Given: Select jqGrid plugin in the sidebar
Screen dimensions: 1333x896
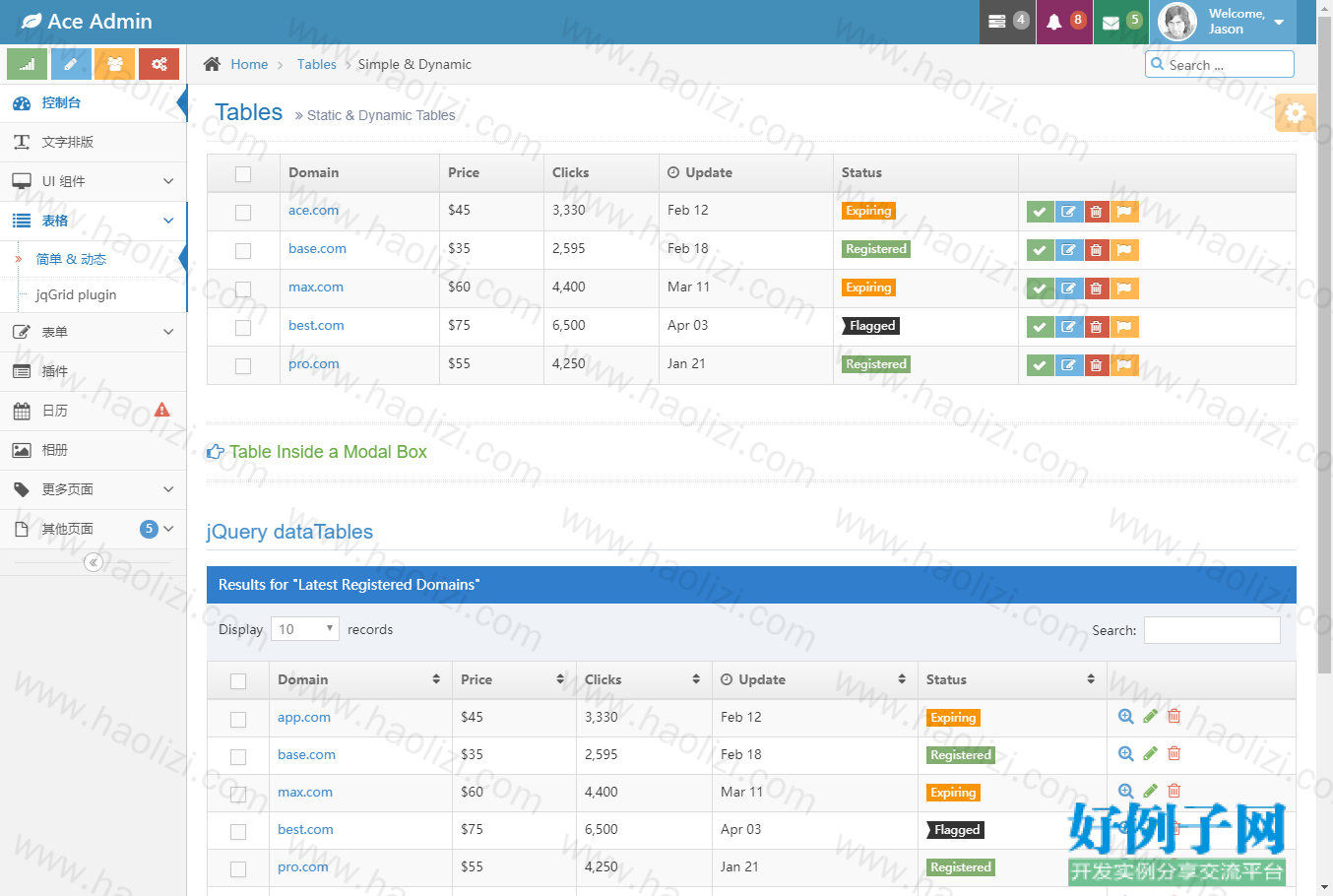Looking at the screenshot, I should 76,294.
